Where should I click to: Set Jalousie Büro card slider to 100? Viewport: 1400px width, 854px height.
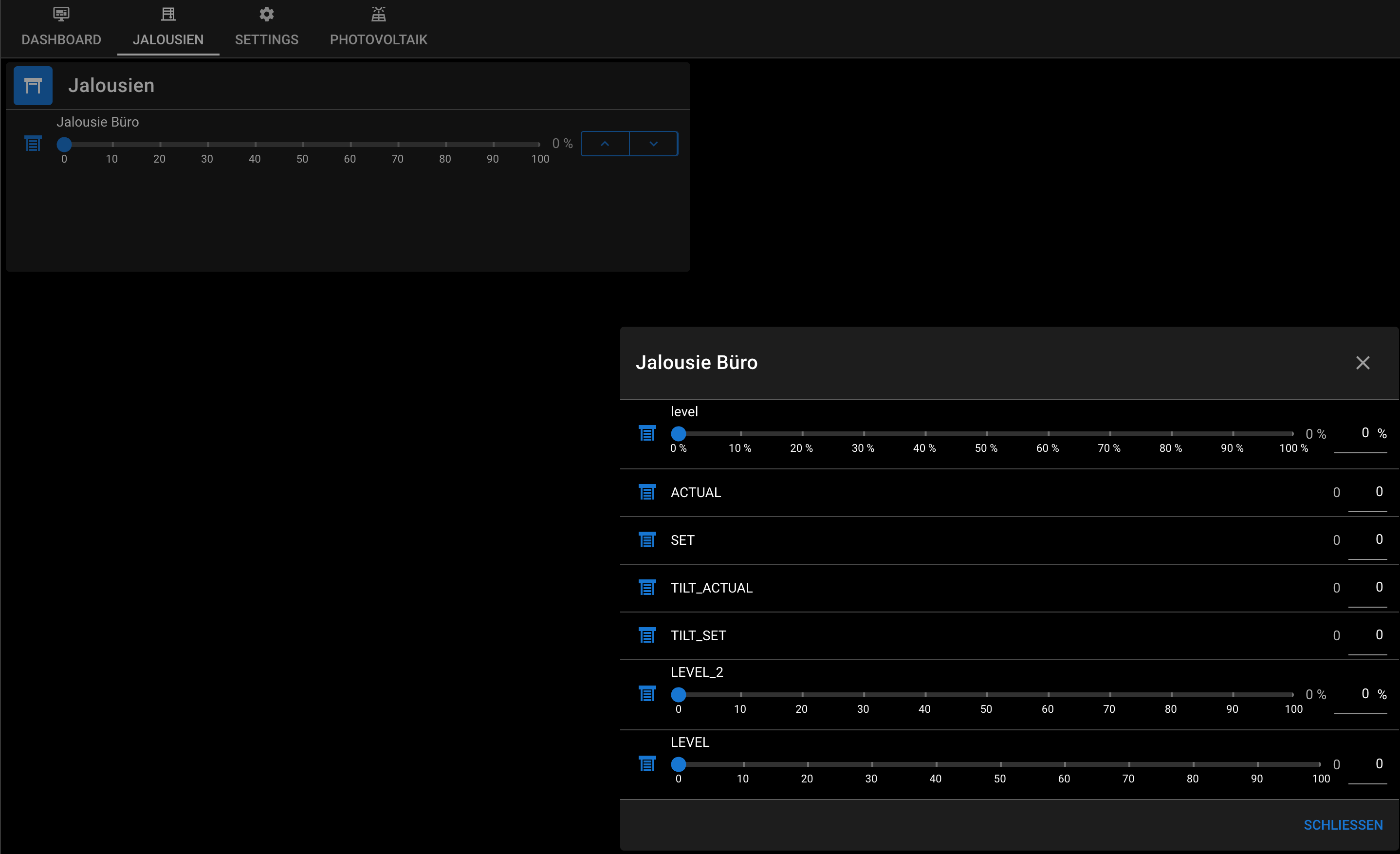click(539, 144)
